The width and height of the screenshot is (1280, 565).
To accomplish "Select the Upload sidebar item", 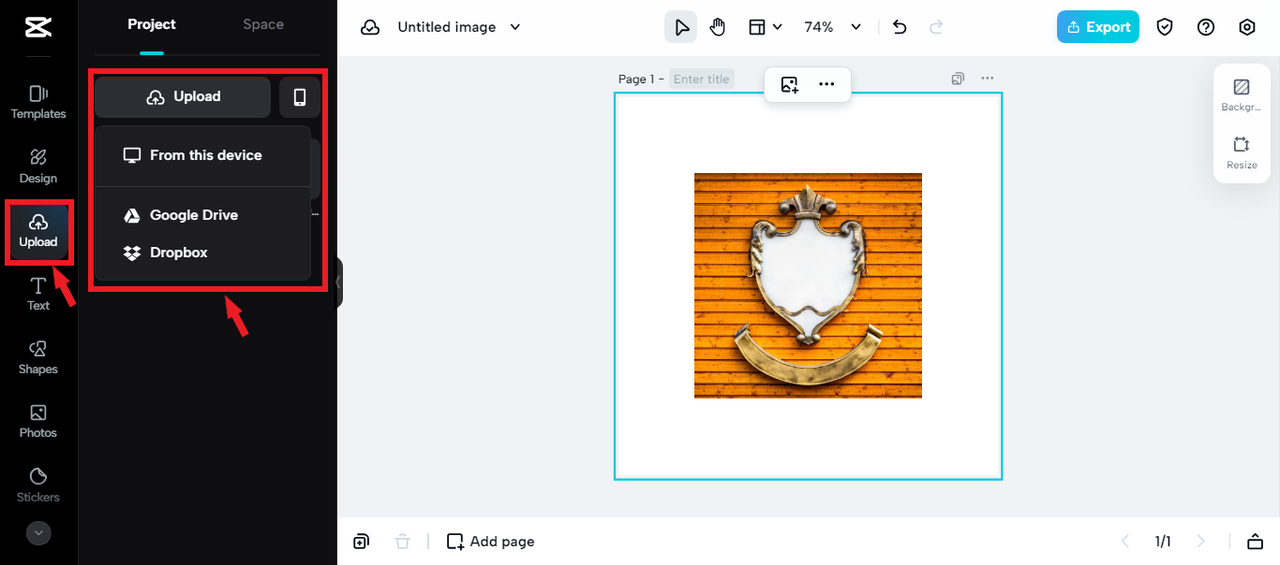I will (x=38, y=231).
